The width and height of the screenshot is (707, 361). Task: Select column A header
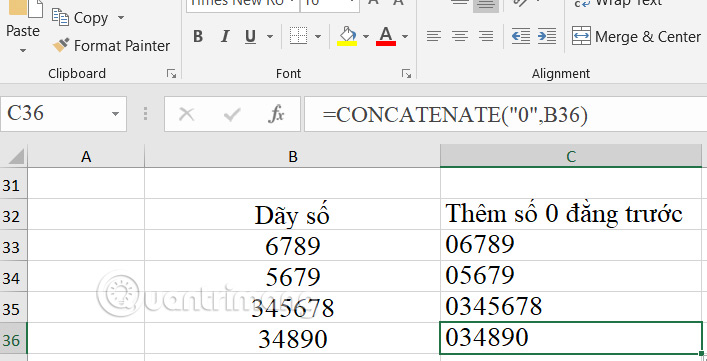(86, 156)
